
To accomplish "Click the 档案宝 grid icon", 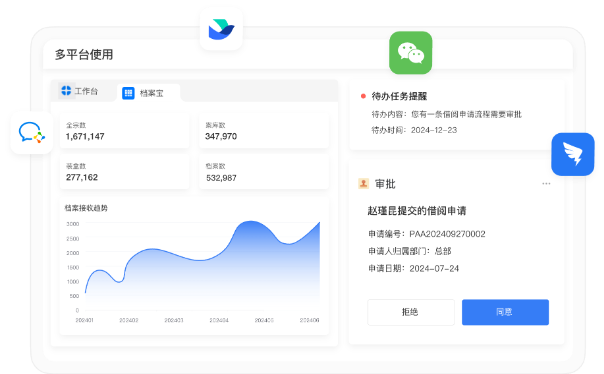I will (x=128, y=93).
